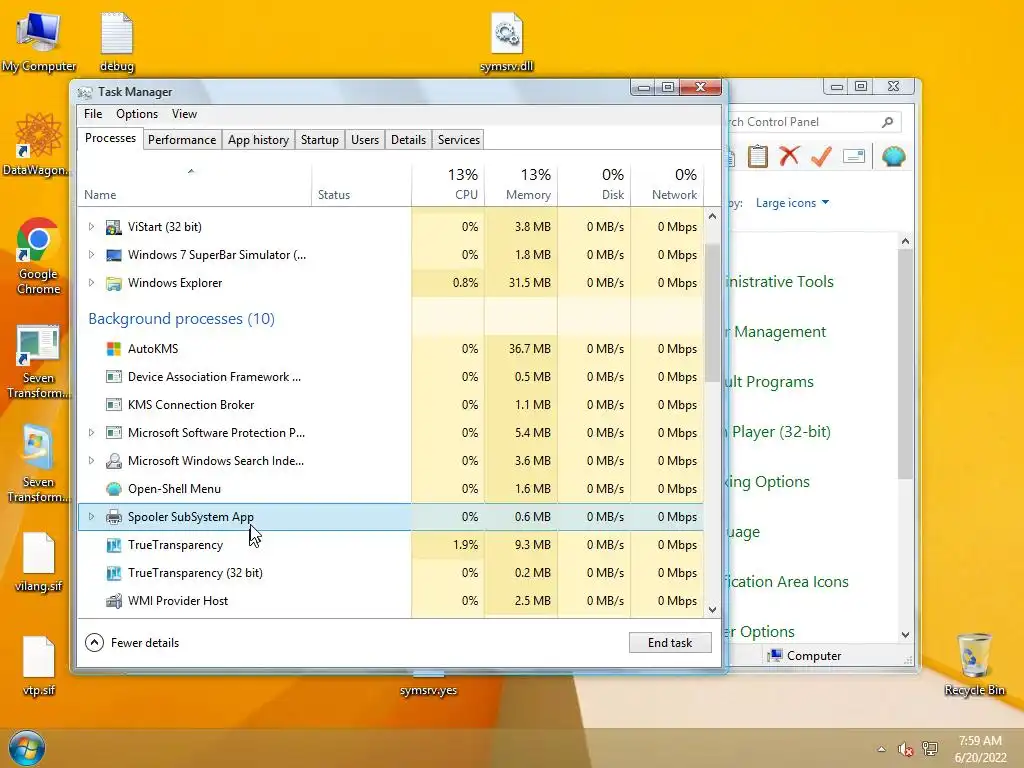The height and width of the screenshot is (768, 1024).
Task: Sort processes by Memory column
Action: [x=521, y=185]
